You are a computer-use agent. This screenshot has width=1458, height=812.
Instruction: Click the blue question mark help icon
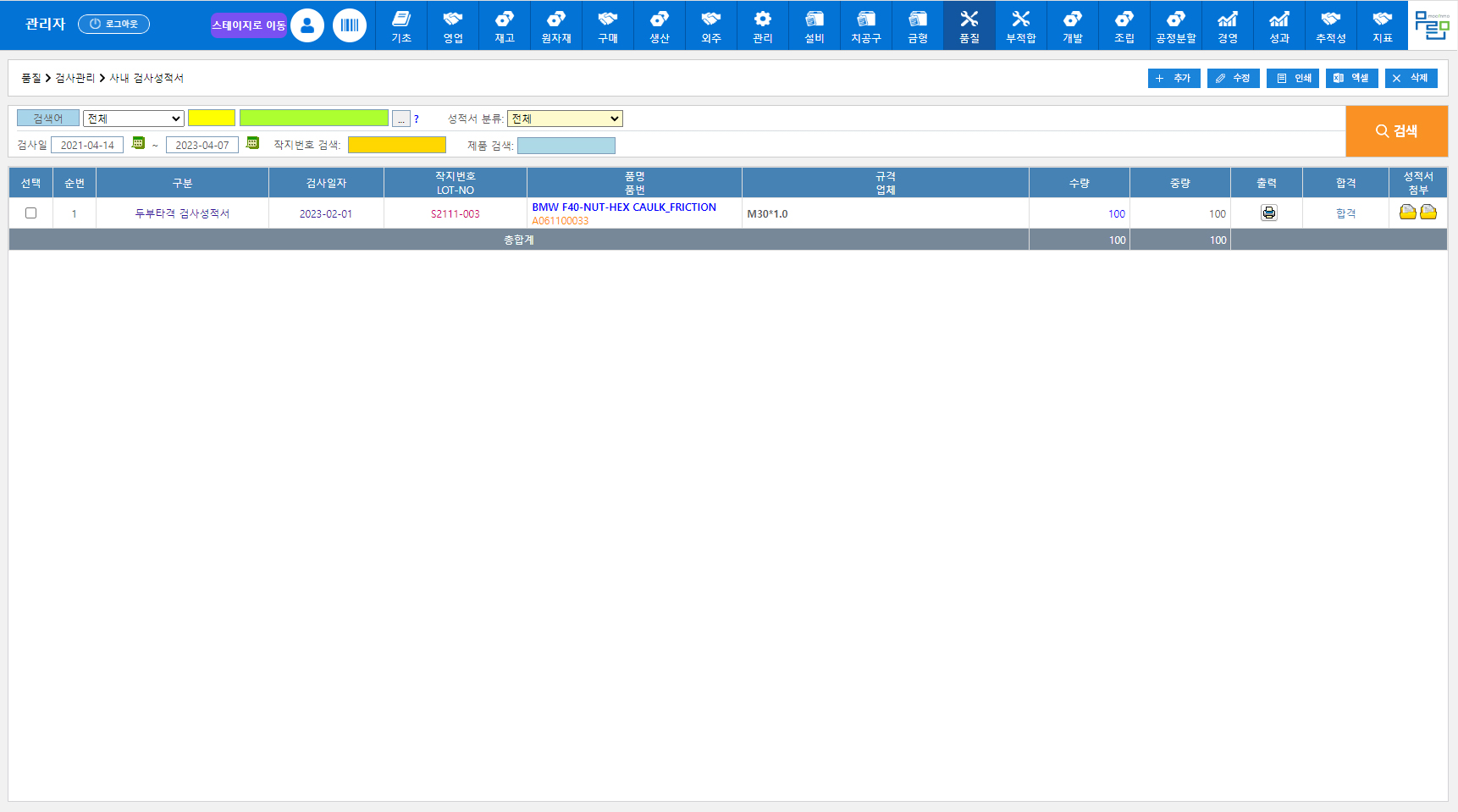(x=417, y=119)
